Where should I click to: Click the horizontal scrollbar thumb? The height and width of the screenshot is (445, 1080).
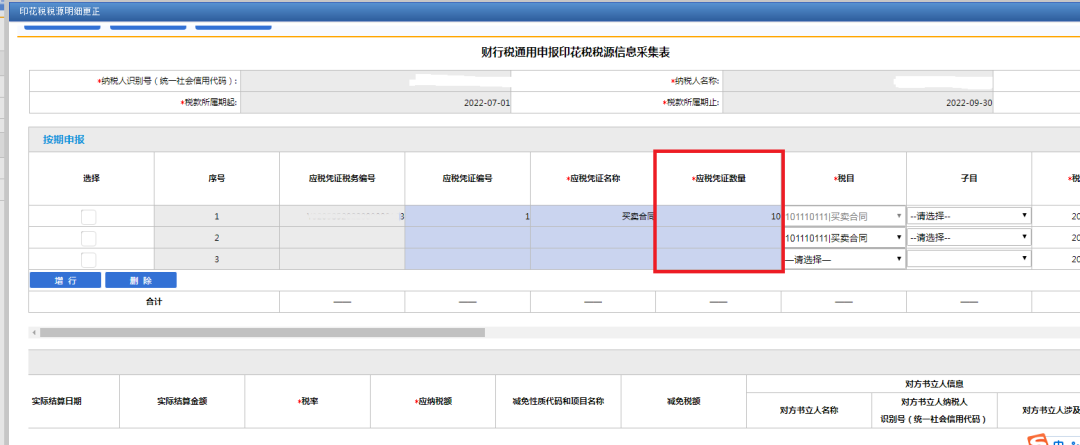[262, 332]
